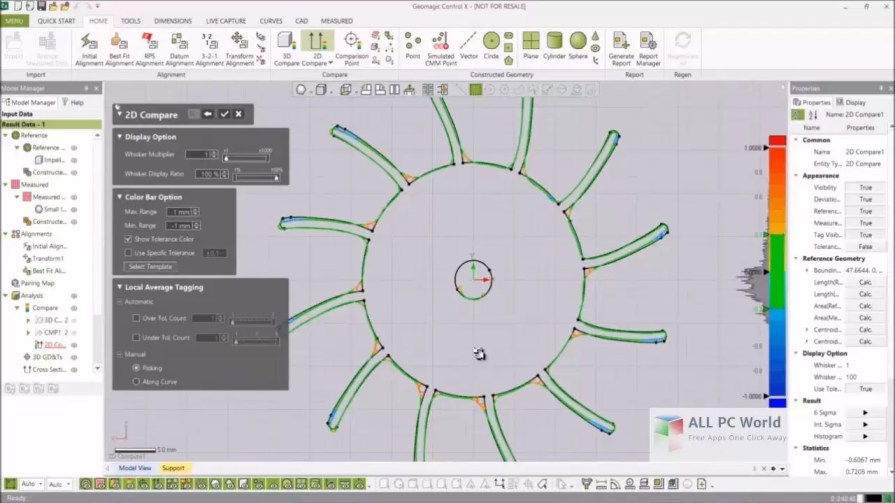Open the Initial Alignment tool
The image size is (895, 503).
[89, 49]
